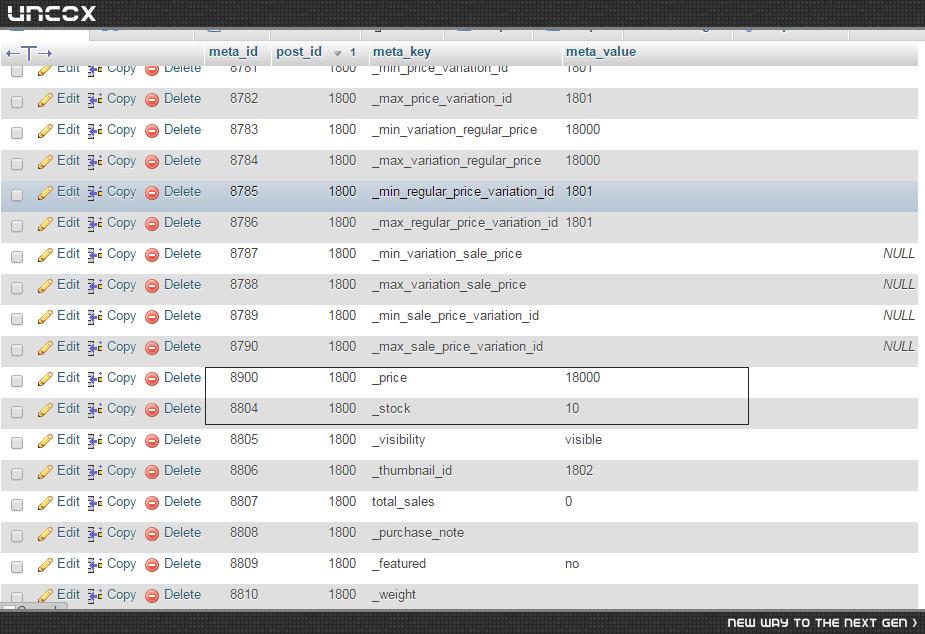Viewport: 925px width, 634px height.
Task: Tick the checkbox for row 8782
Action: pos(17,101)
